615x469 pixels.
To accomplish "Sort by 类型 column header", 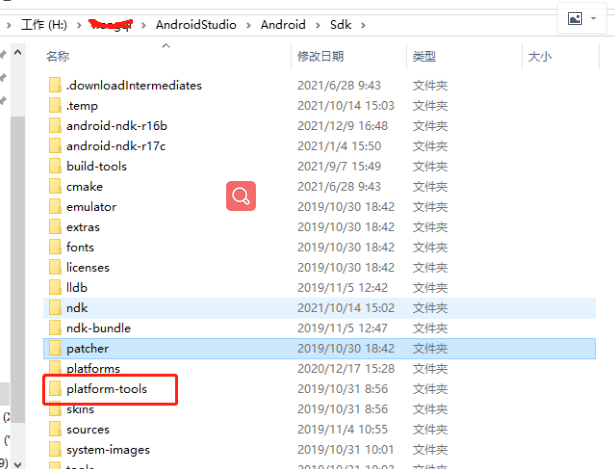I will click(x=424, y=56).
